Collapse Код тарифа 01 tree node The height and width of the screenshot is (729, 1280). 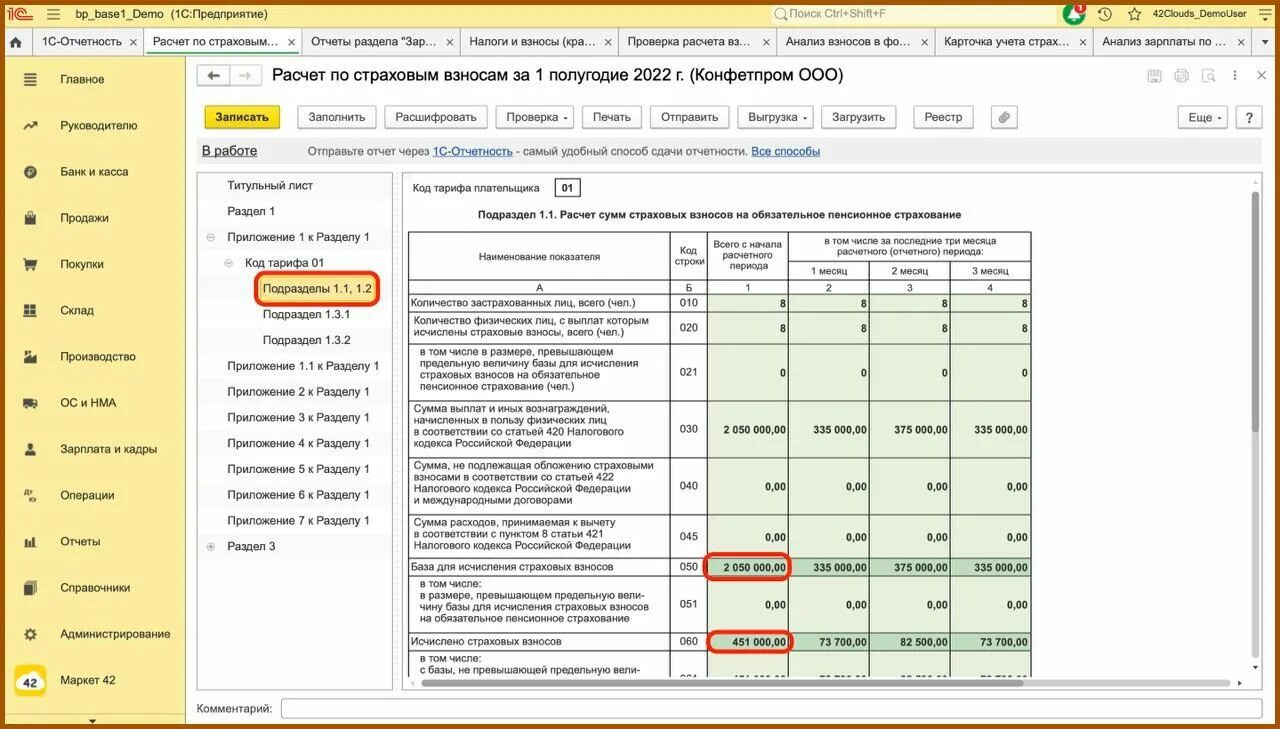pos(228,263)
